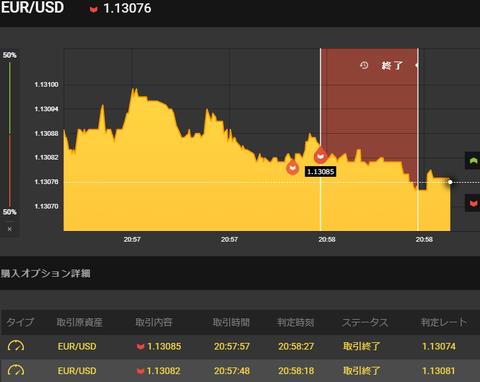Screen dimensions: 480x382
Task: Close the 50% sentiment gauge panel
Action: tap(10, 229)
